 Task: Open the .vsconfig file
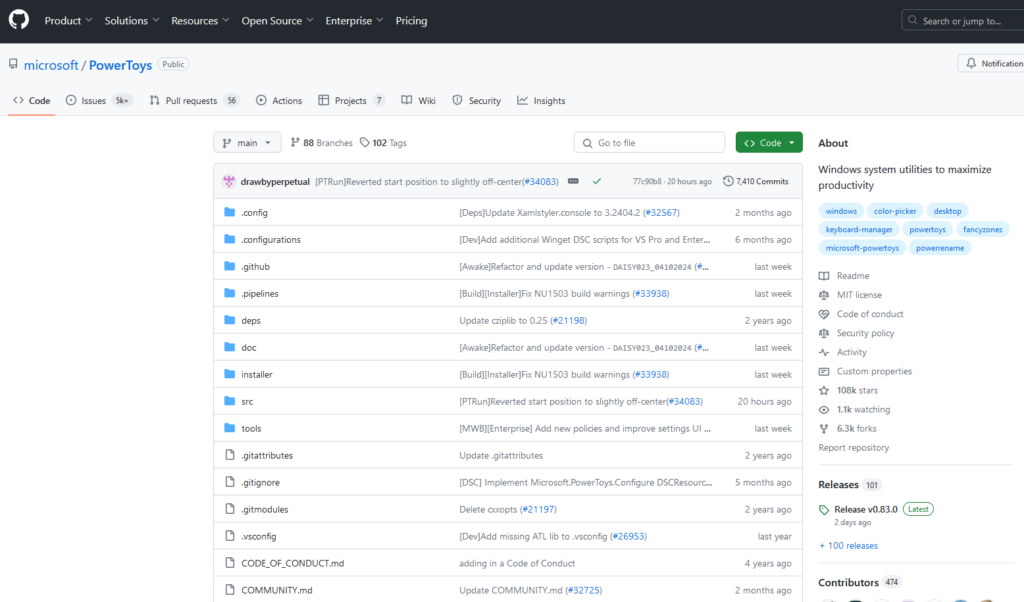259,536
